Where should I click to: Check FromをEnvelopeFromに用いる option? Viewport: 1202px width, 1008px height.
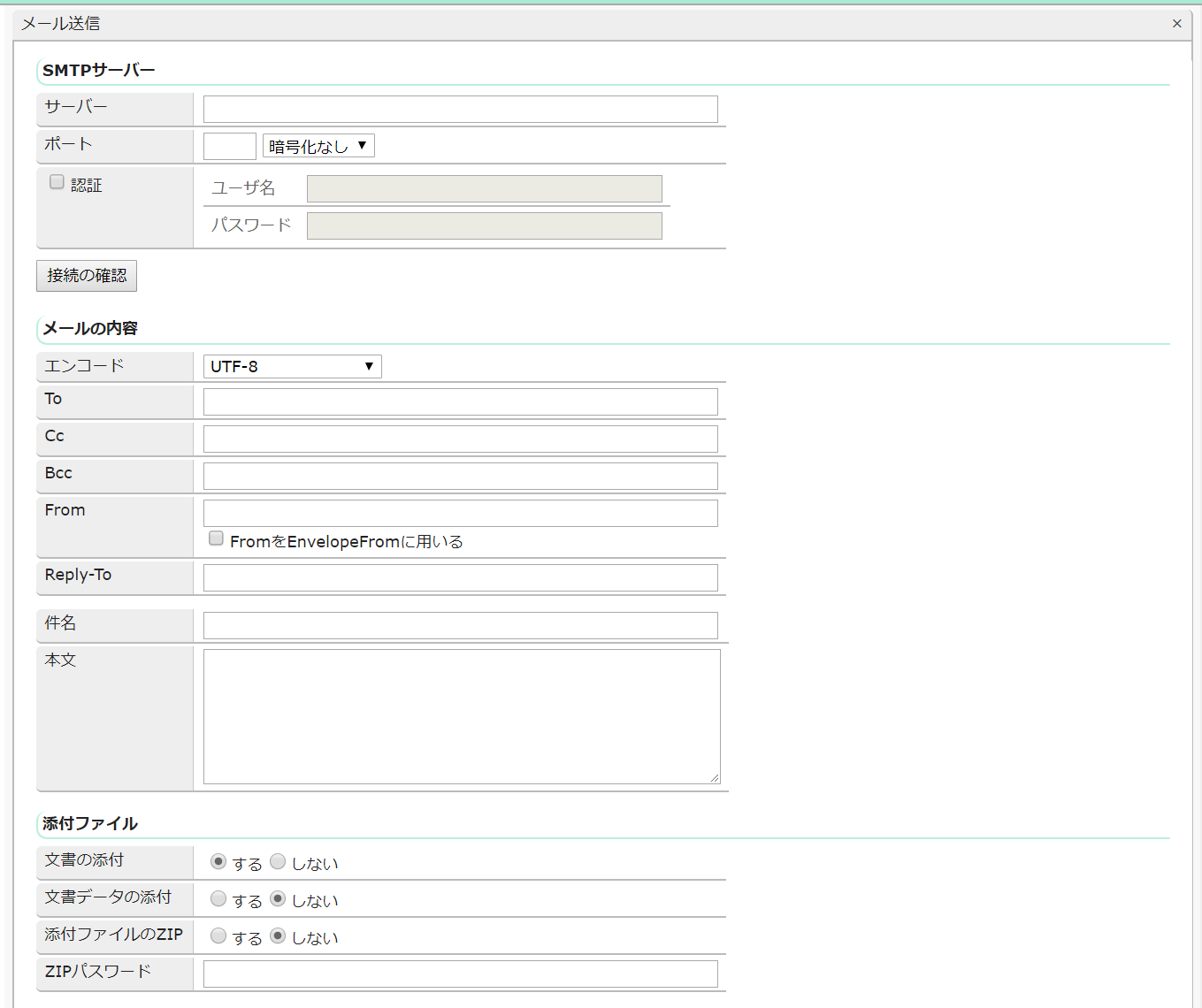click(x=216, y=538)
